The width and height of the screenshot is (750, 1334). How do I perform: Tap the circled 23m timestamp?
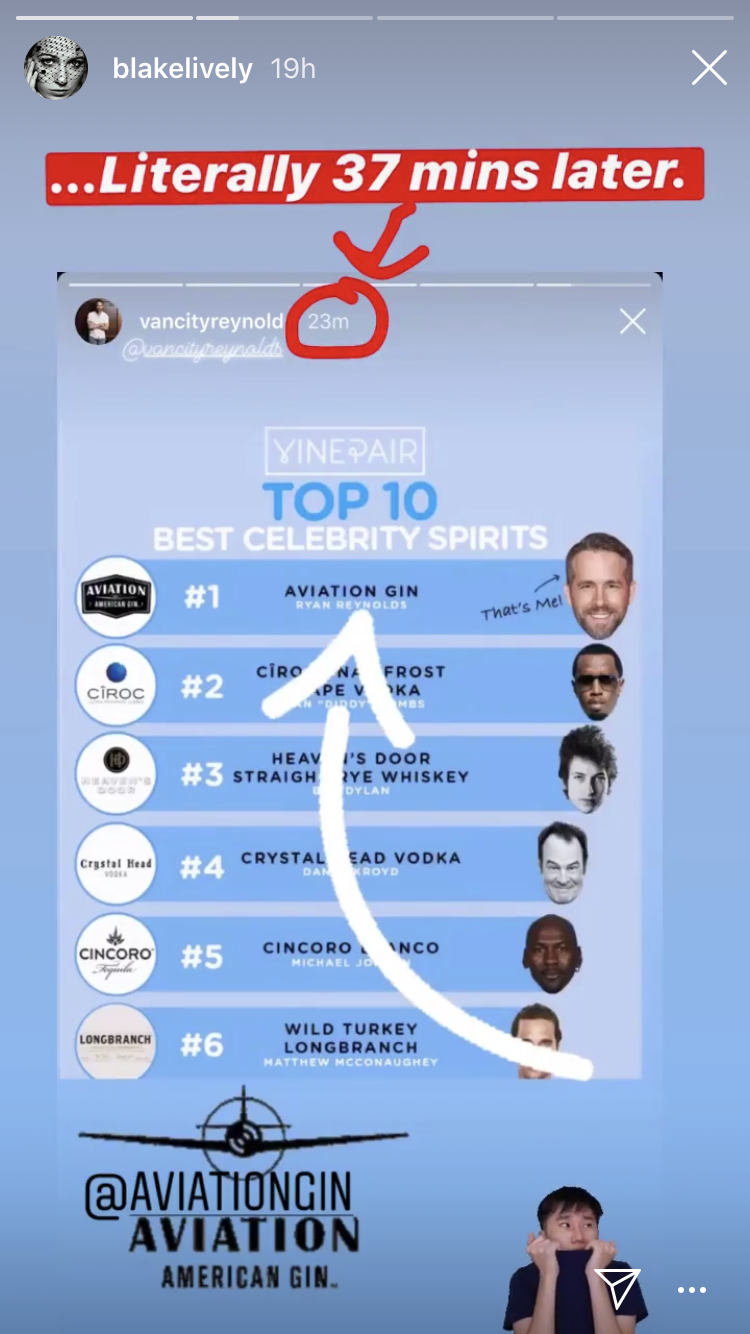(x=330, y=321)
